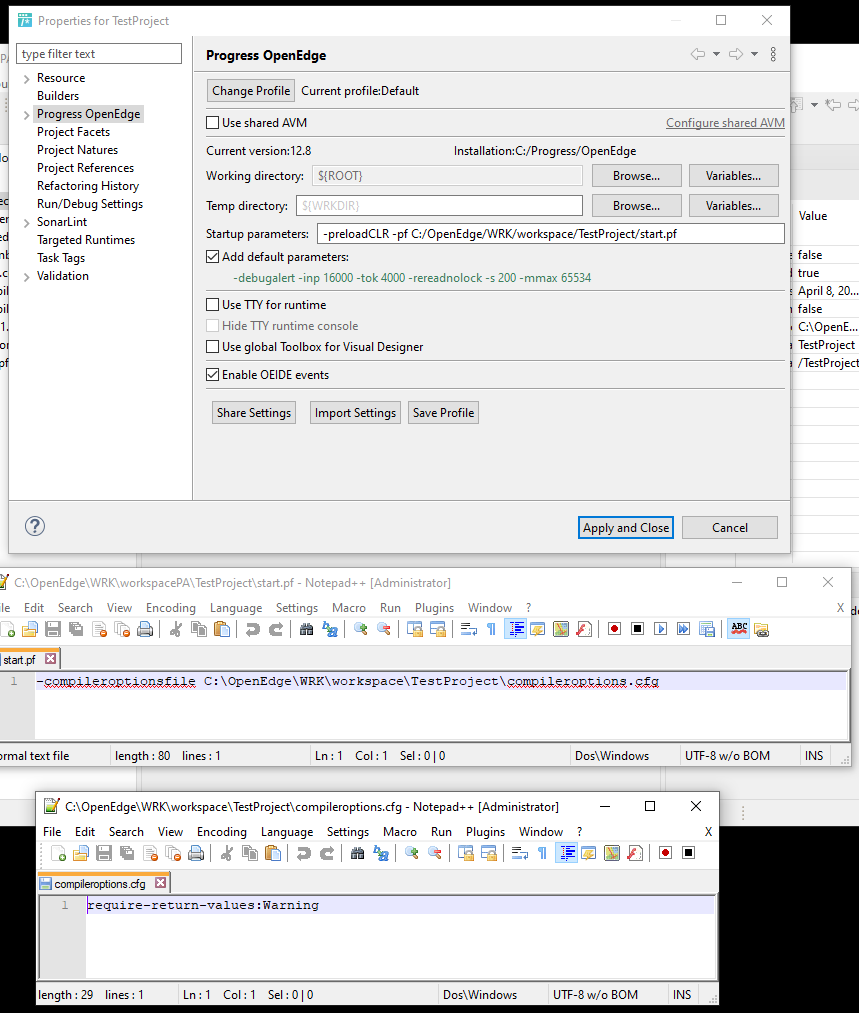Click ABC spell-check icon in start.pf Notepad++ toolbar

point(739,629)
